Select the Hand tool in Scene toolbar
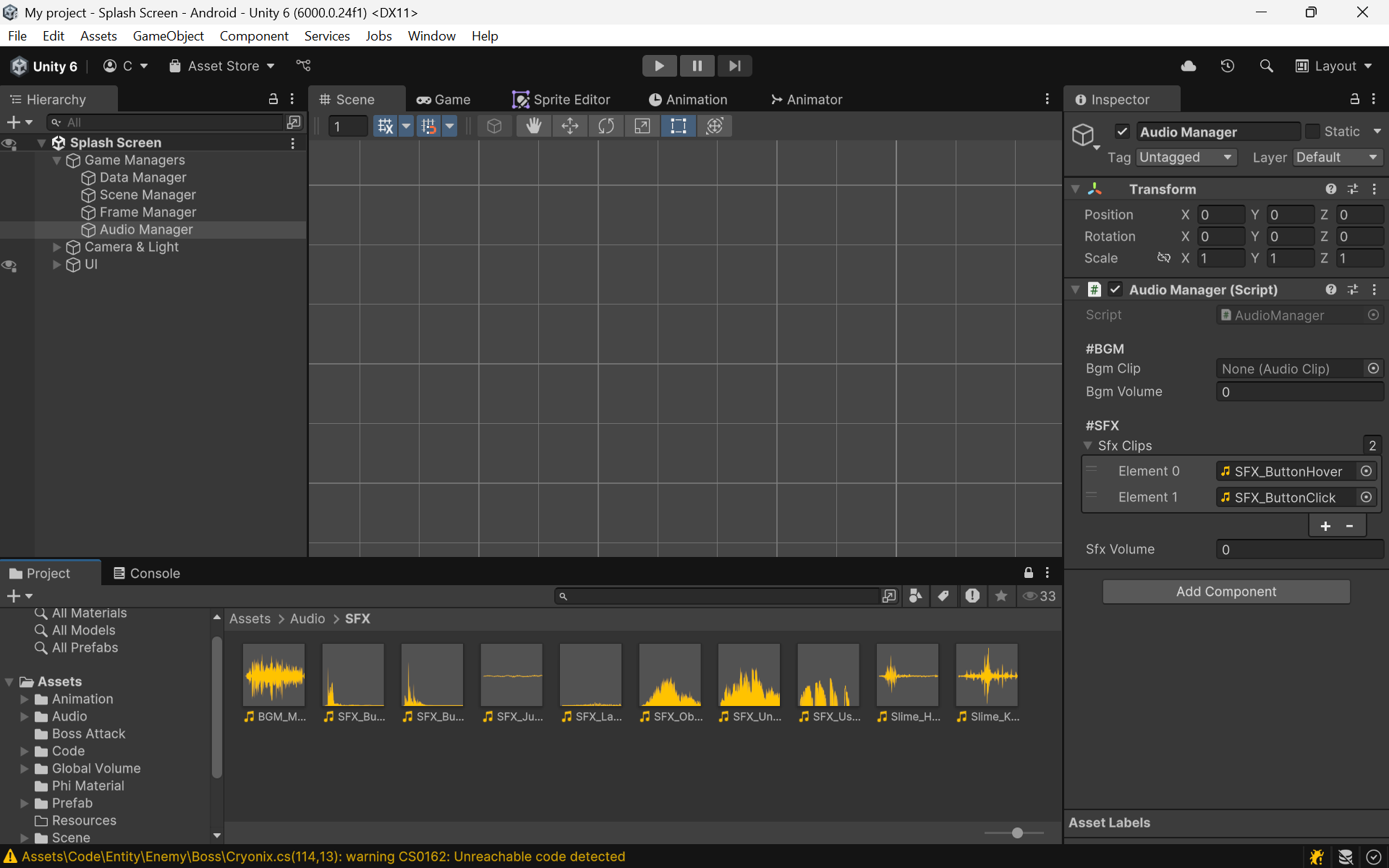The image size is (1389, 868). (533, 126)
